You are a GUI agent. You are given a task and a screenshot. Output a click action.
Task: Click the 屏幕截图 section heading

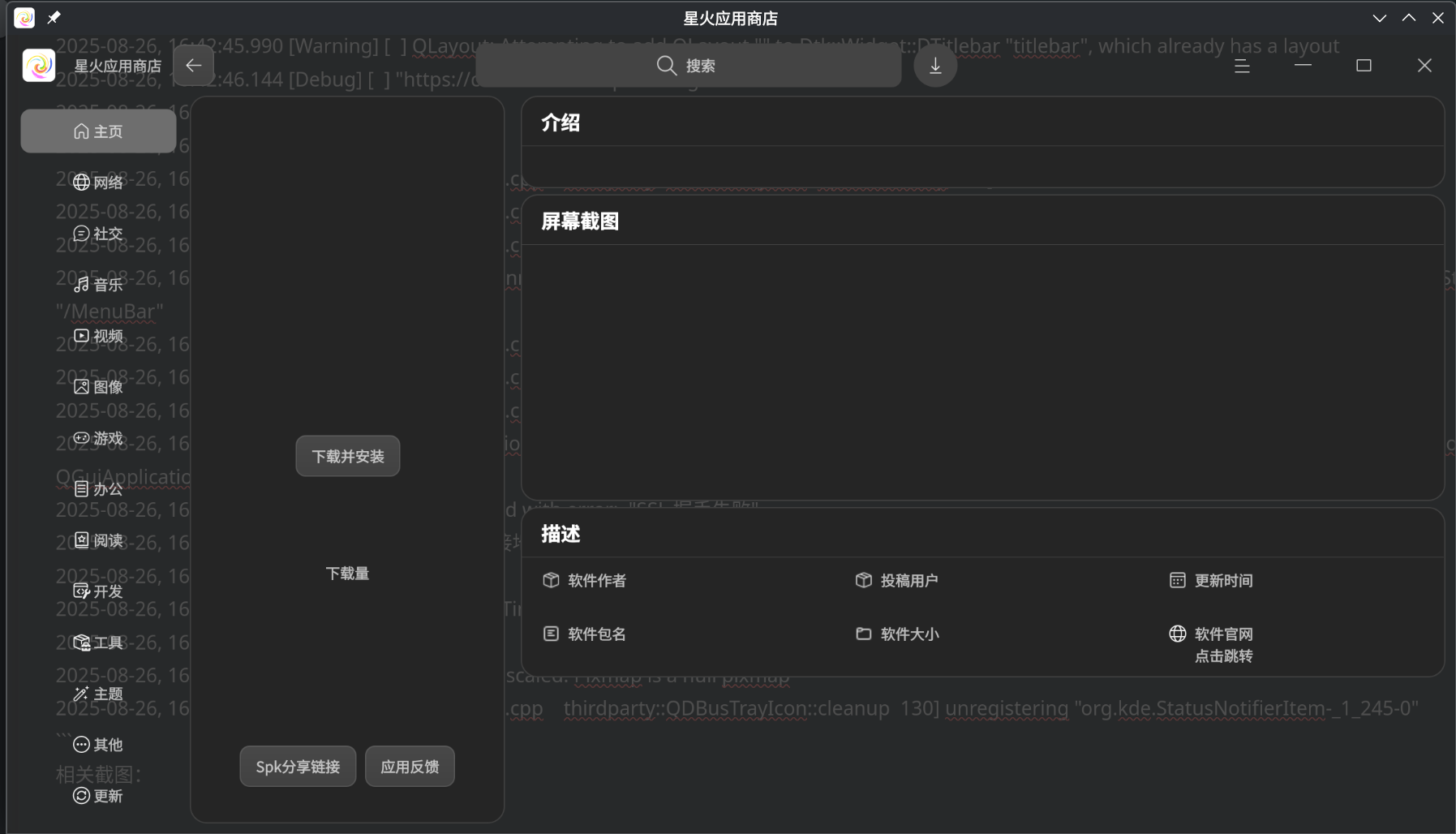click(581, 221)
